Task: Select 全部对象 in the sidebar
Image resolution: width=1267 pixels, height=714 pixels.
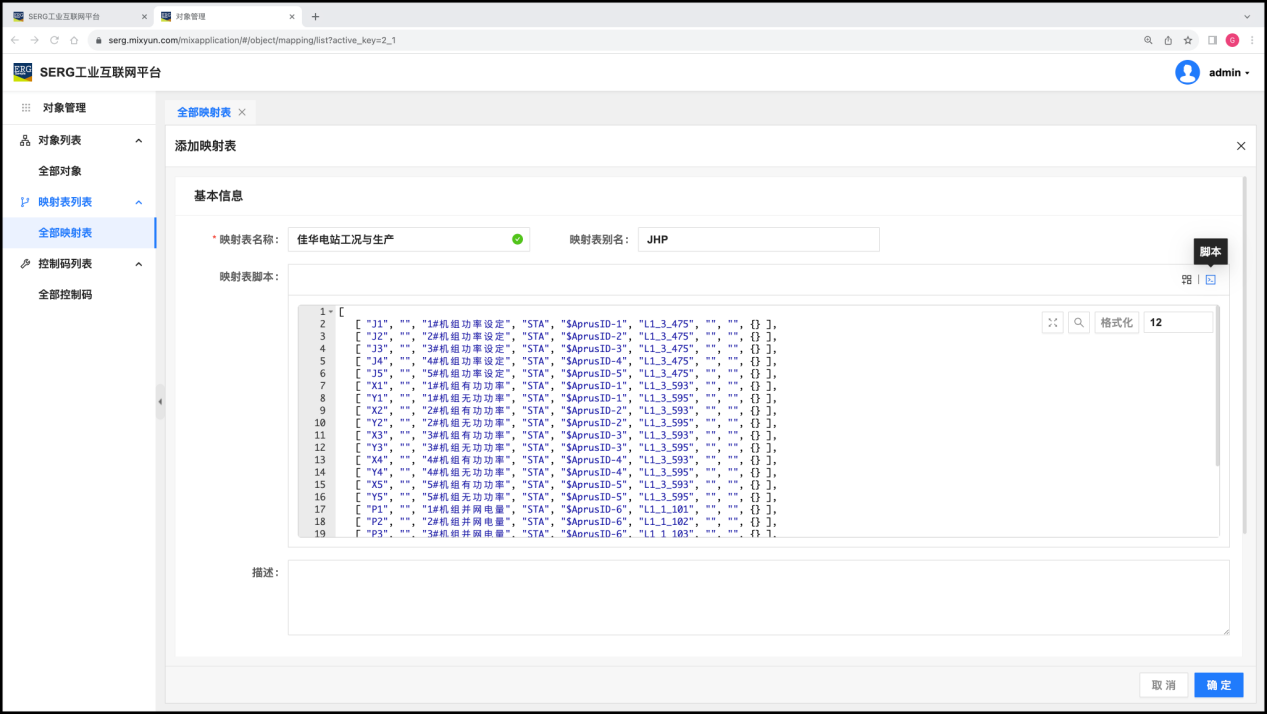Action: coord(60,171)
